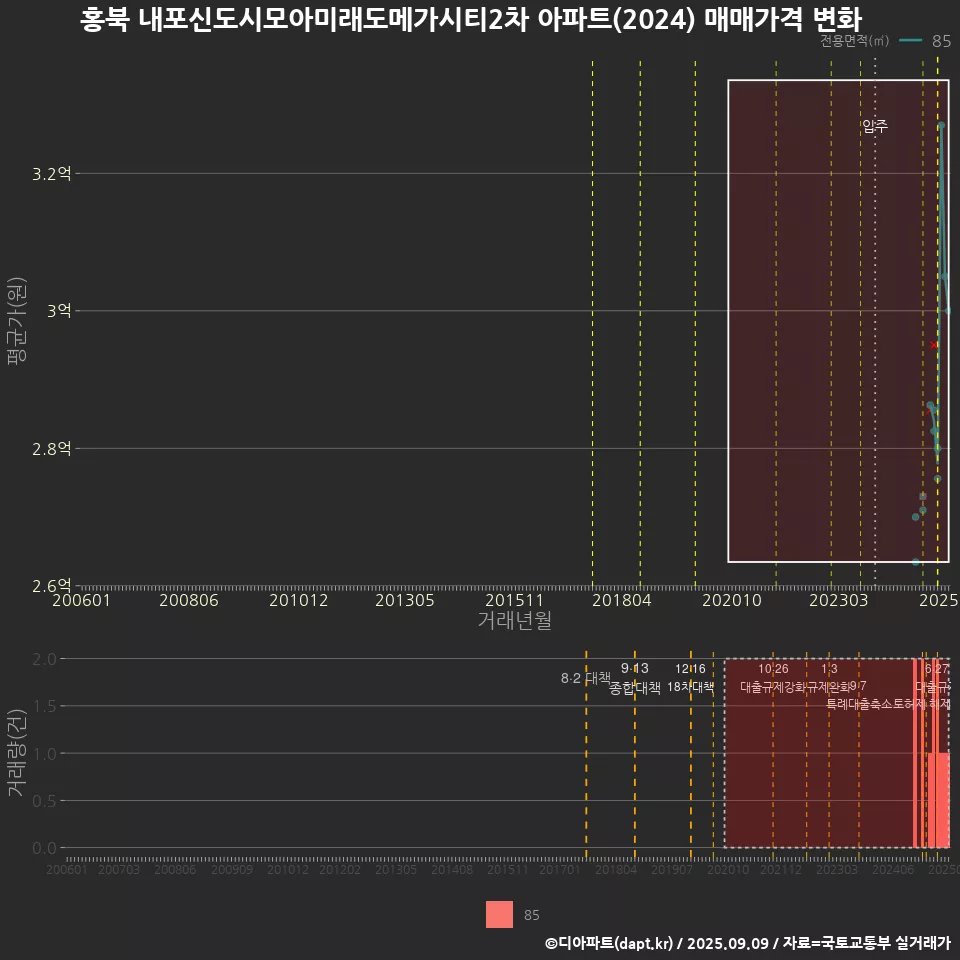Click the 거래년월 x-axis title
960x960 pixels.
click(x=514, y=620)
